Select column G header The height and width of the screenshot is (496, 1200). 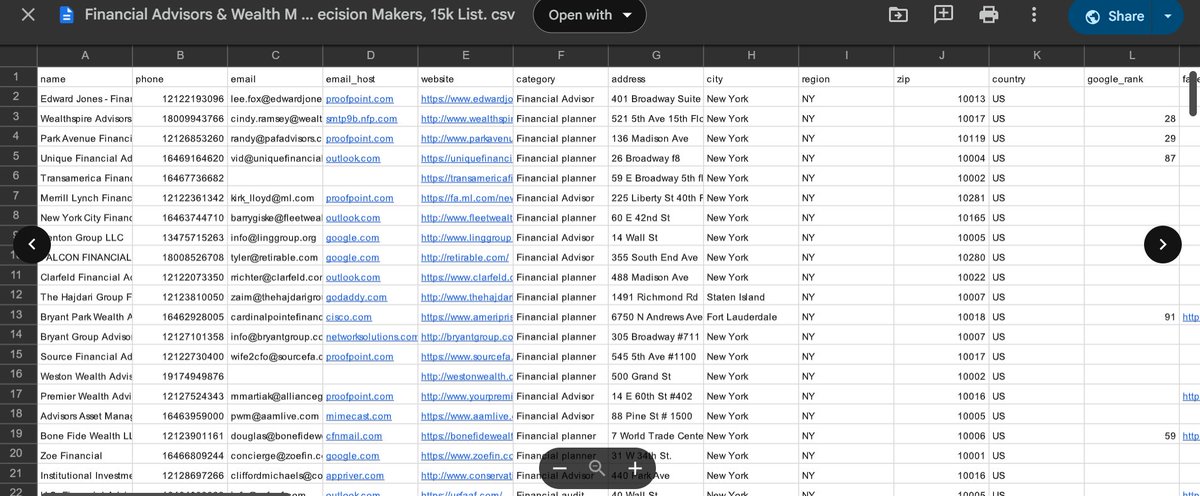(x=655, y=56)
